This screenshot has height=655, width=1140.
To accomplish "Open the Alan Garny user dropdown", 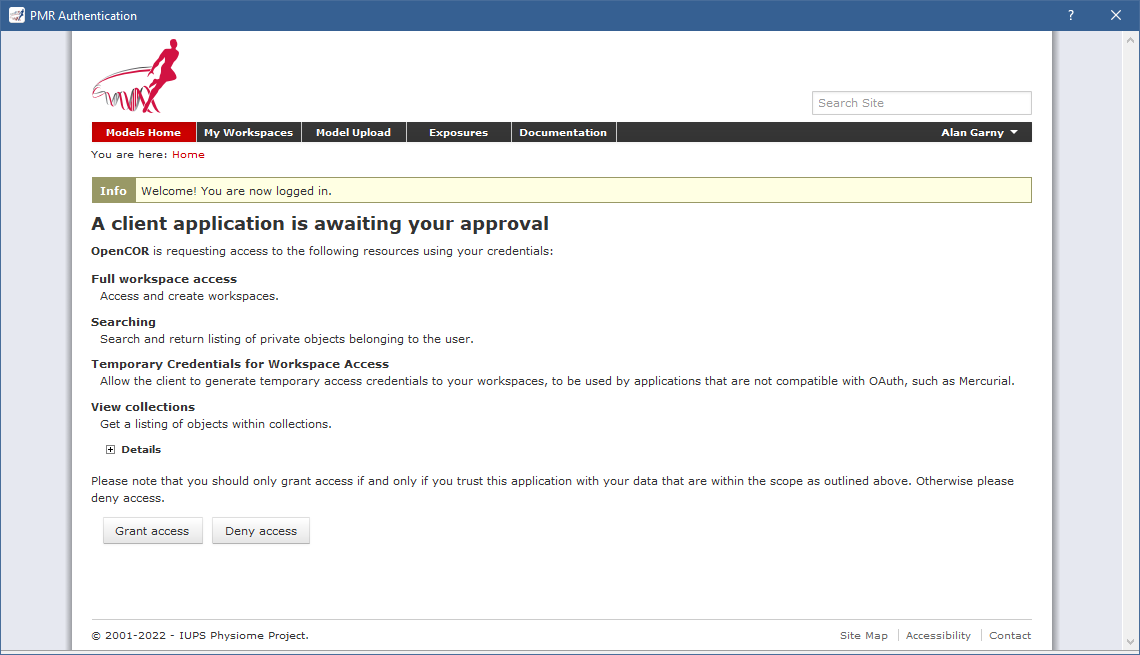I will pos(979,132).
